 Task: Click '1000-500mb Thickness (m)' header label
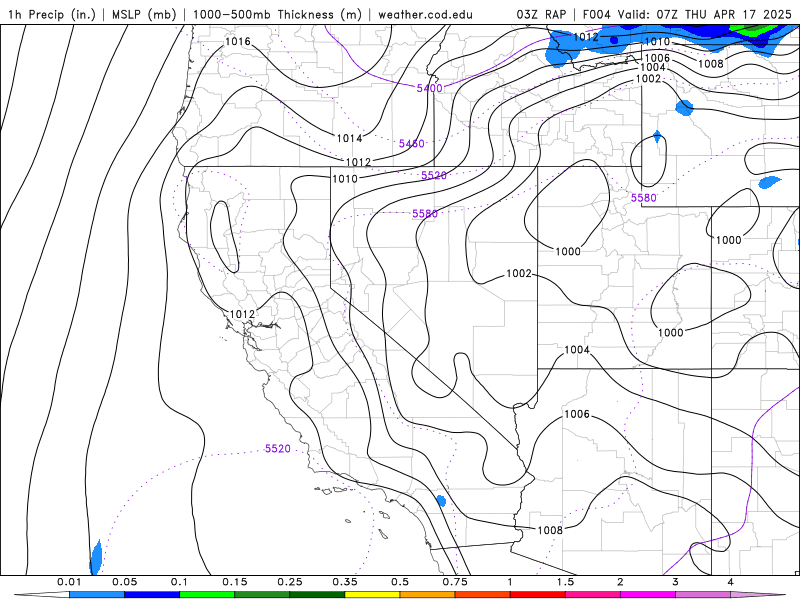coord(277,14)
